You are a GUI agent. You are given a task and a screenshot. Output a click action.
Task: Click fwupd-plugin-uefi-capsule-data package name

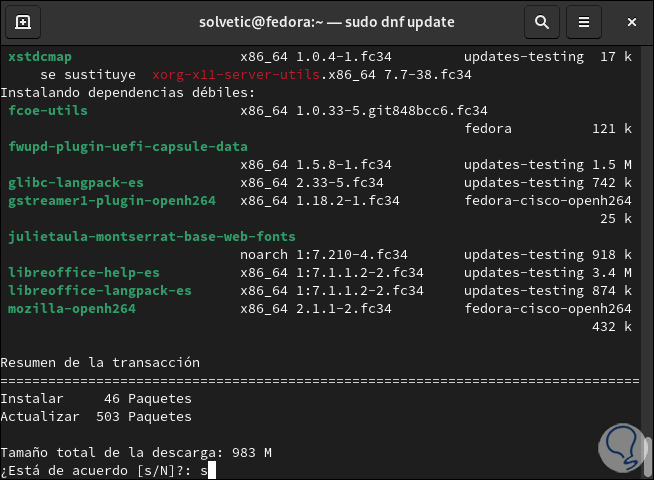coord(127,147)
